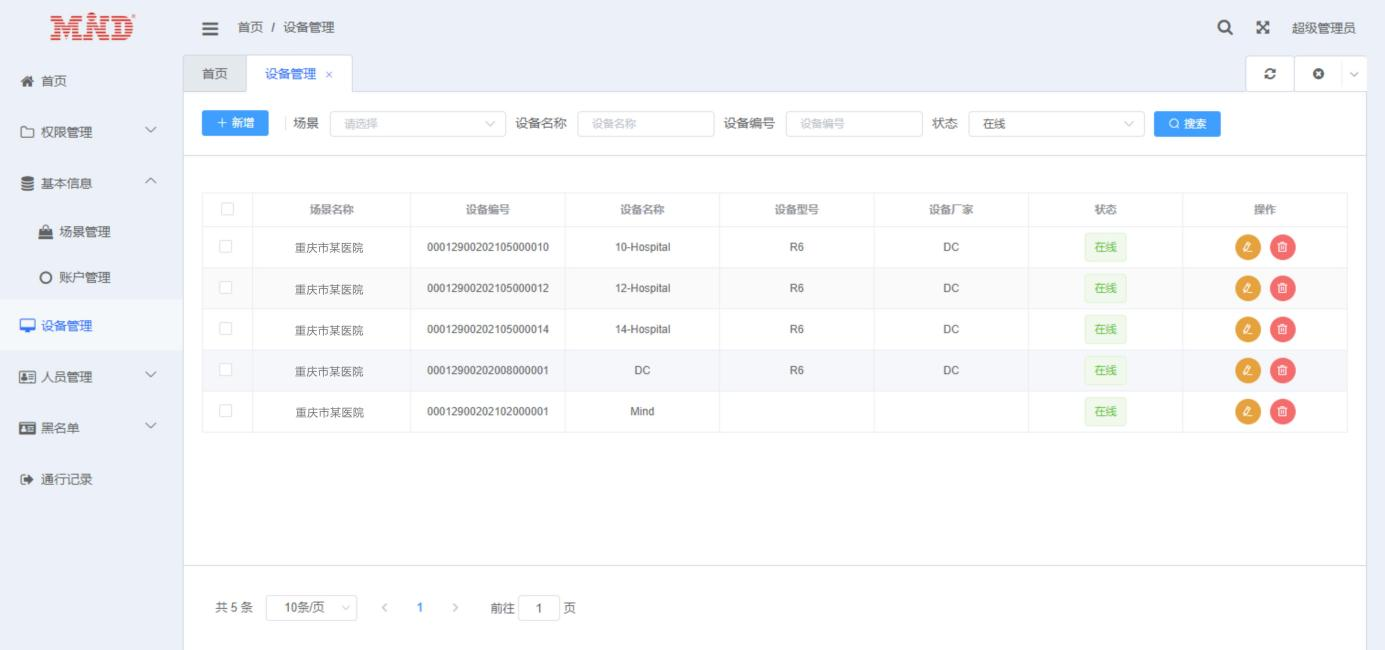Click the 14-Hospital device name cell
This screenshot has width=1385, height=650.
tap(642, 329)
